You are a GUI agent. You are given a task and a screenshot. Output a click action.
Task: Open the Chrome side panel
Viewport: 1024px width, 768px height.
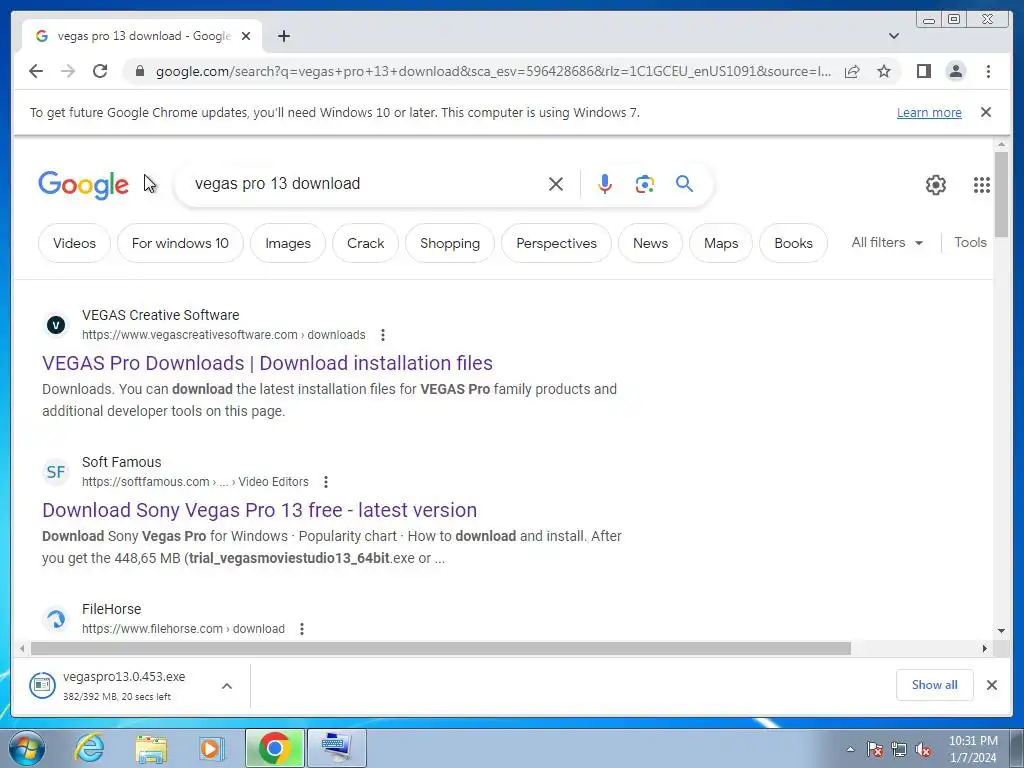pos(923,71)
